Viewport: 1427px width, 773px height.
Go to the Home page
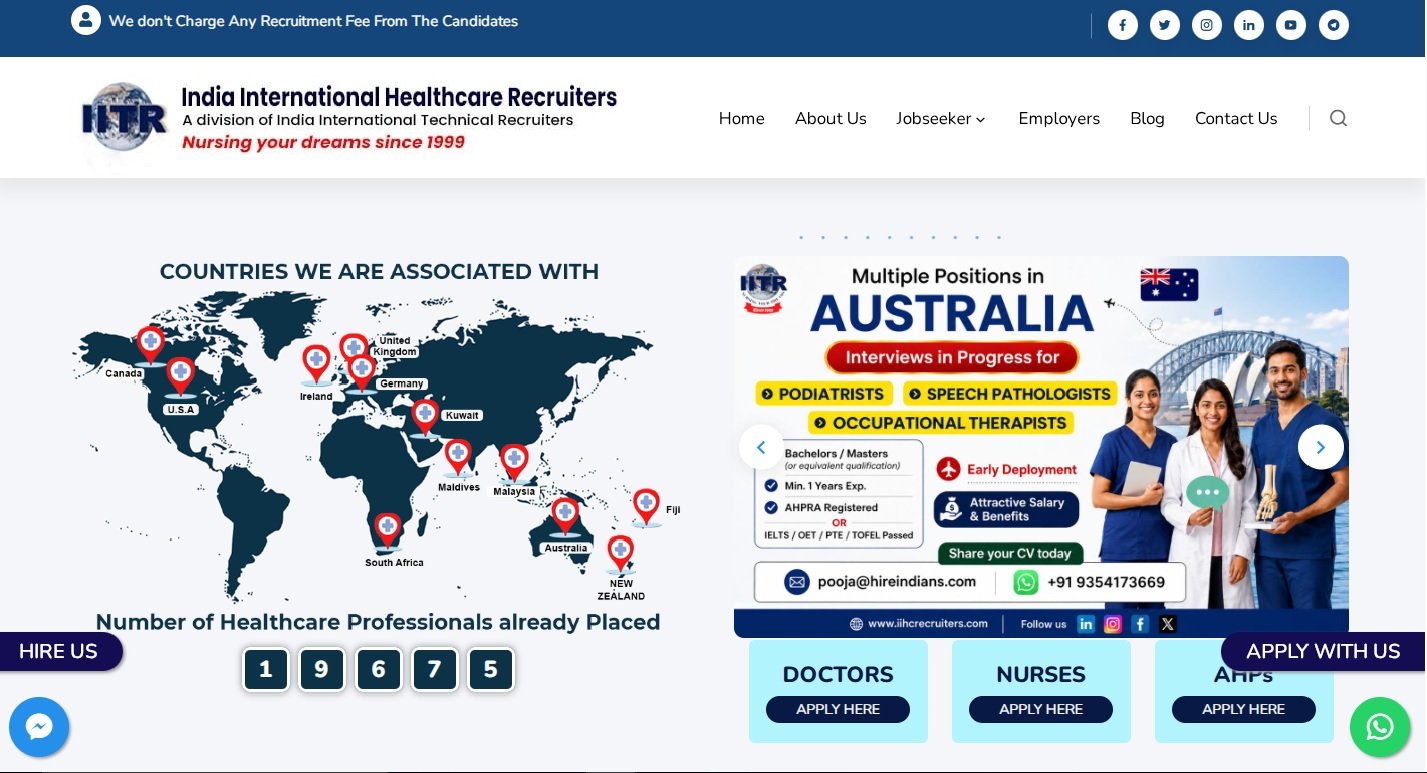[x=741, y=118]
